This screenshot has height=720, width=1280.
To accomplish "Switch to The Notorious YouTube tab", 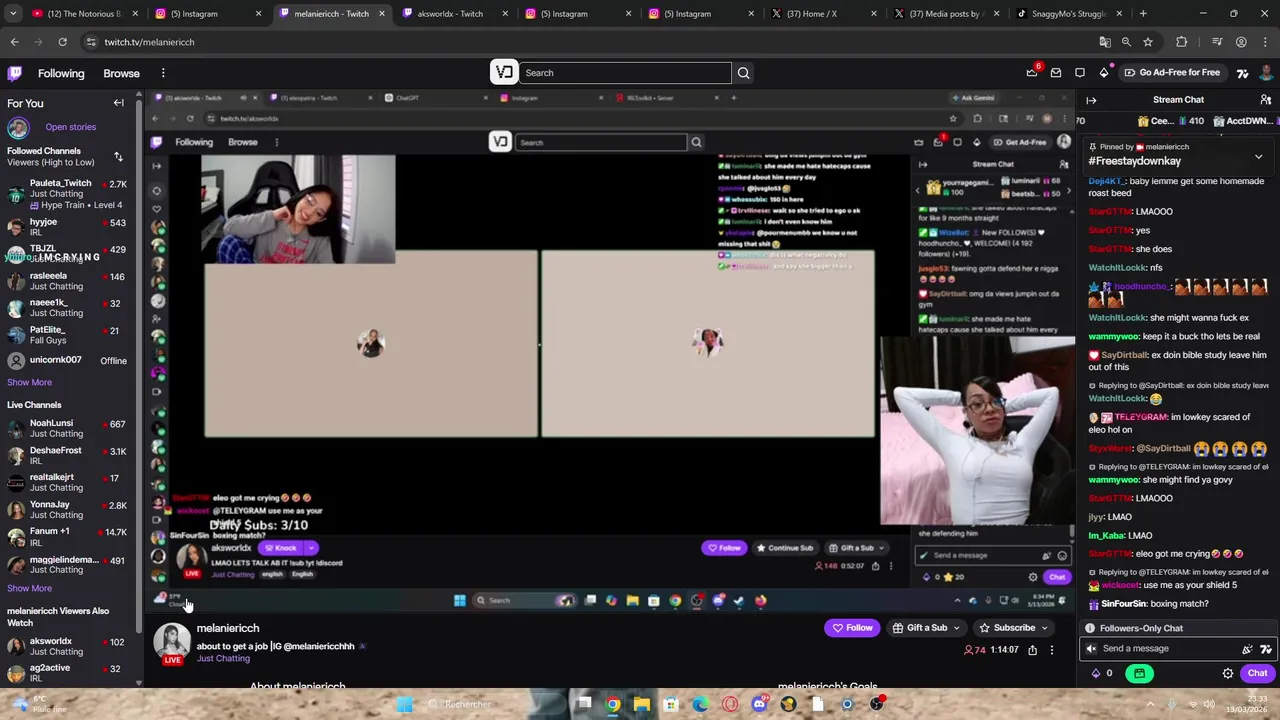I will click(84, 14).
